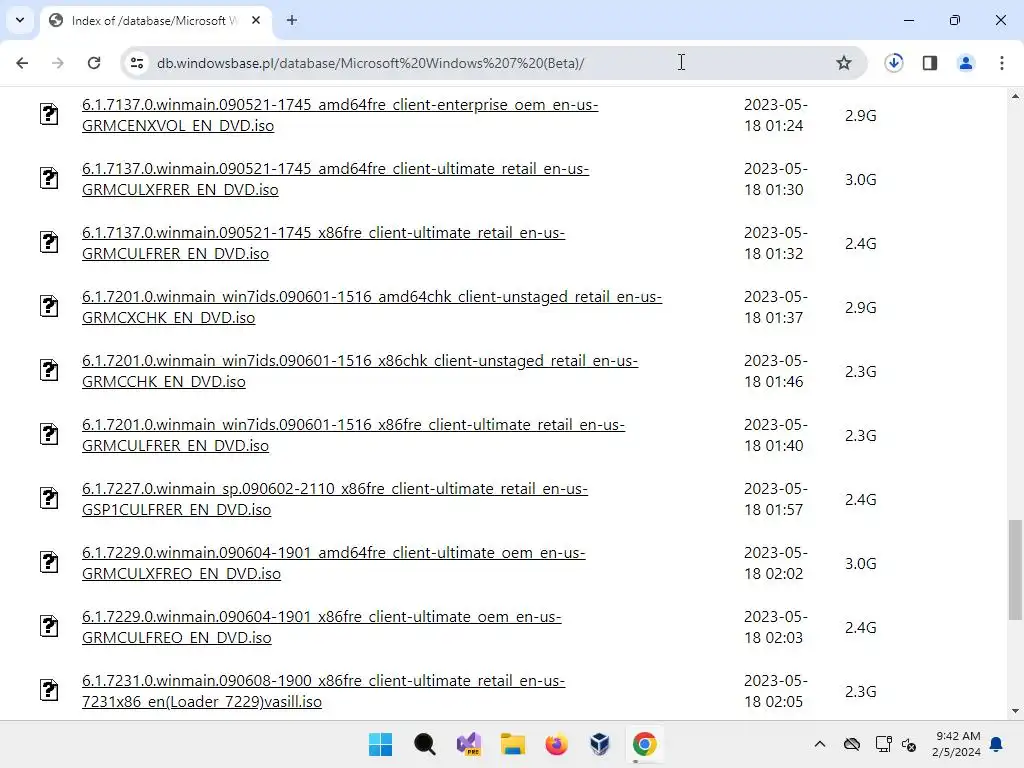Click scrollbar up arrow
Image resolution: width=1024 pixels, height=768 pixels.
[1015, 96]
